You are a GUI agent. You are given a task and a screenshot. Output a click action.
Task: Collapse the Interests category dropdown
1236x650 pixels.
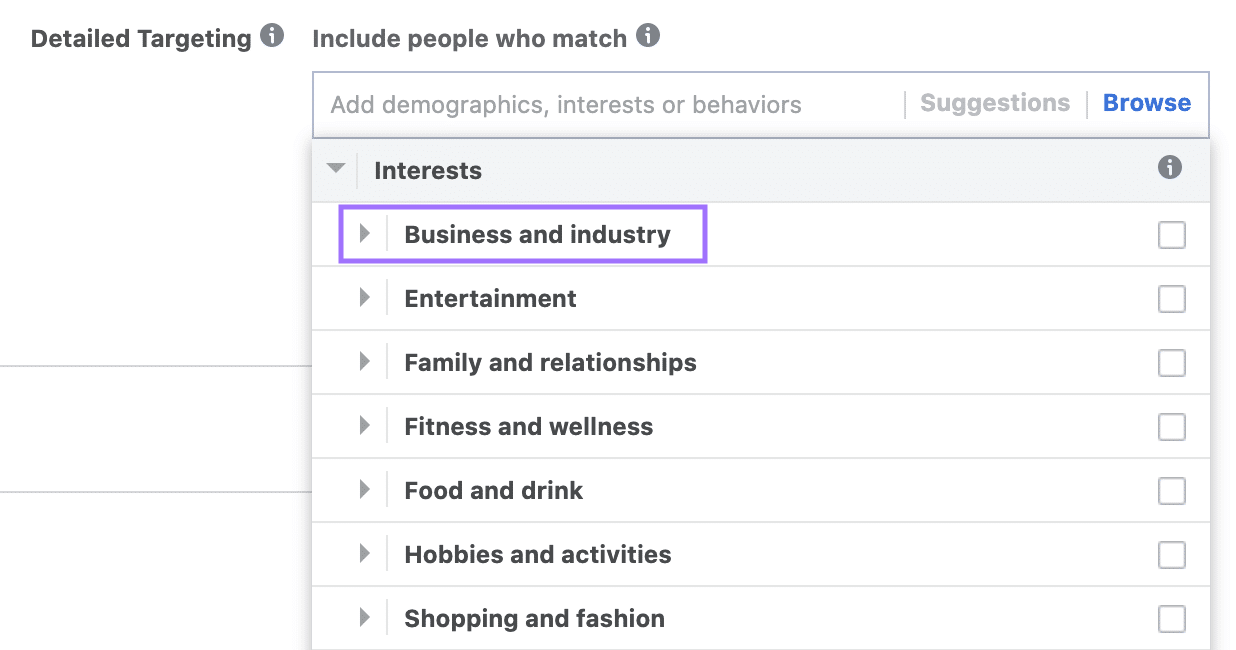point(335,169)
